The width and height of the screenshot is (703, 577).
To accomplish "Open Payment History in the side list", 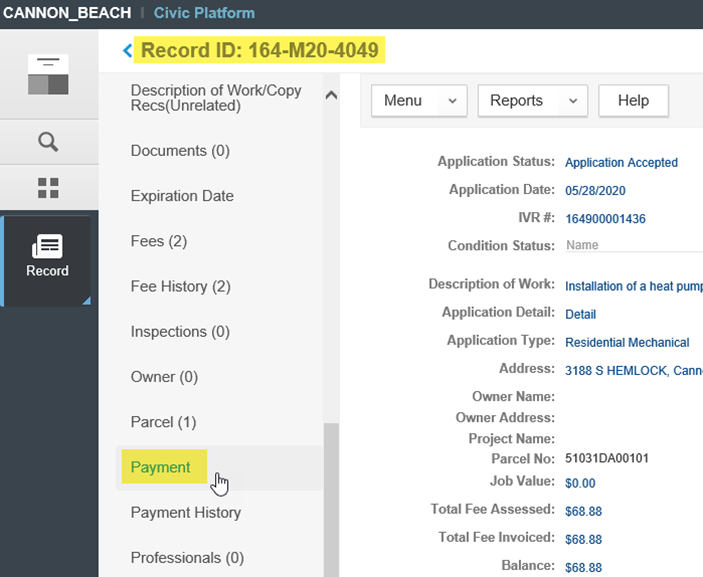I will (185, 512).
